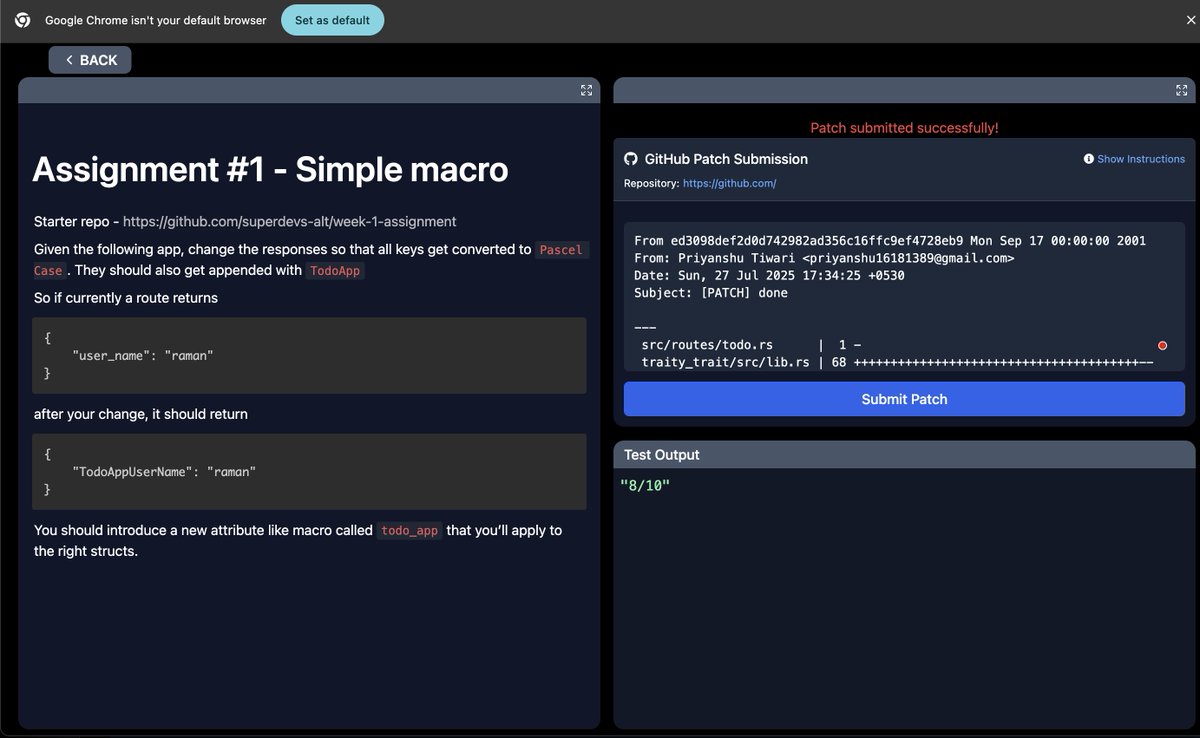Click the Test Output header

[x=904, y=455]
